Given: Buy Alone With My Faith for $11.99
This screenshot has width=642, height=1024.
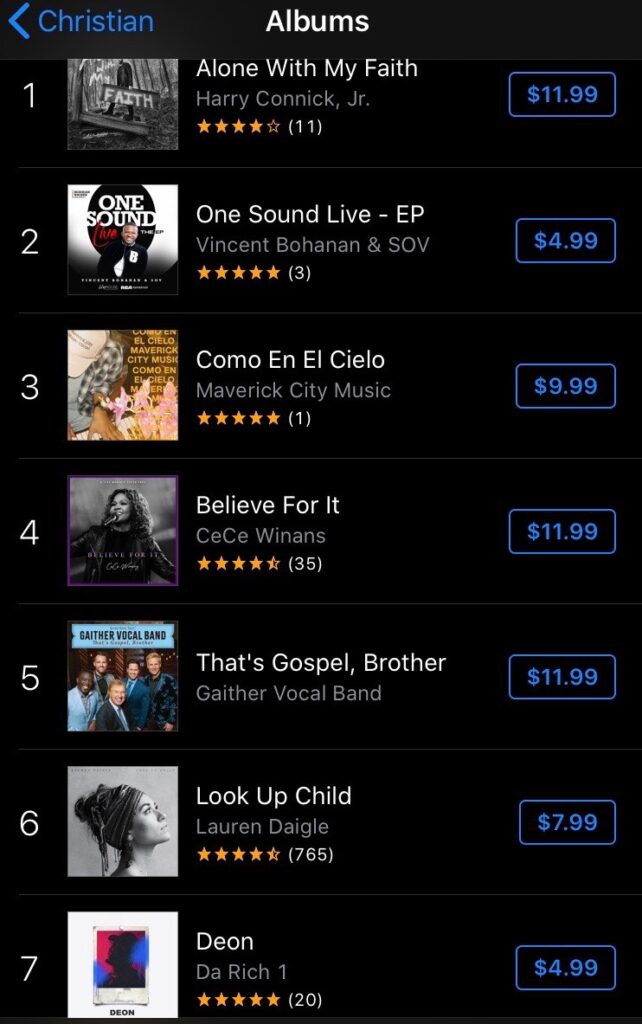Looking at the screenshot, I should (562, 95).
